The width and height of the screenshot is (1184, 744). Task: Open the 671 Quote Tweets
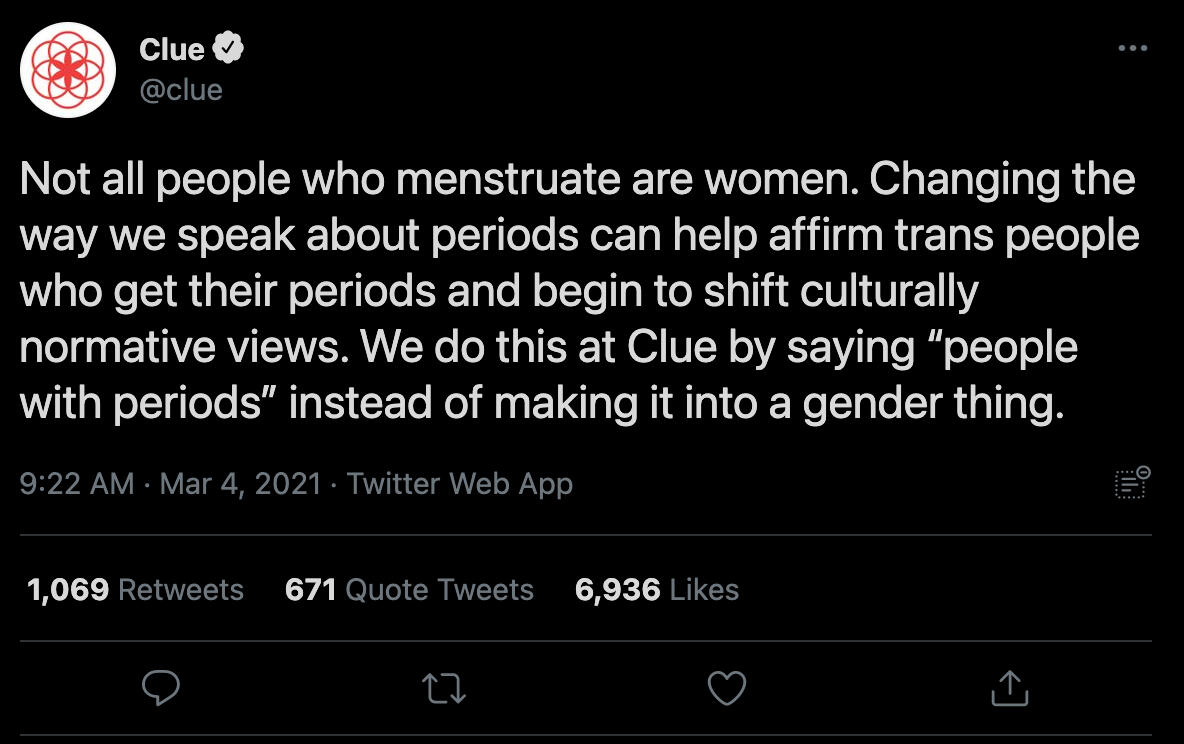409,590
